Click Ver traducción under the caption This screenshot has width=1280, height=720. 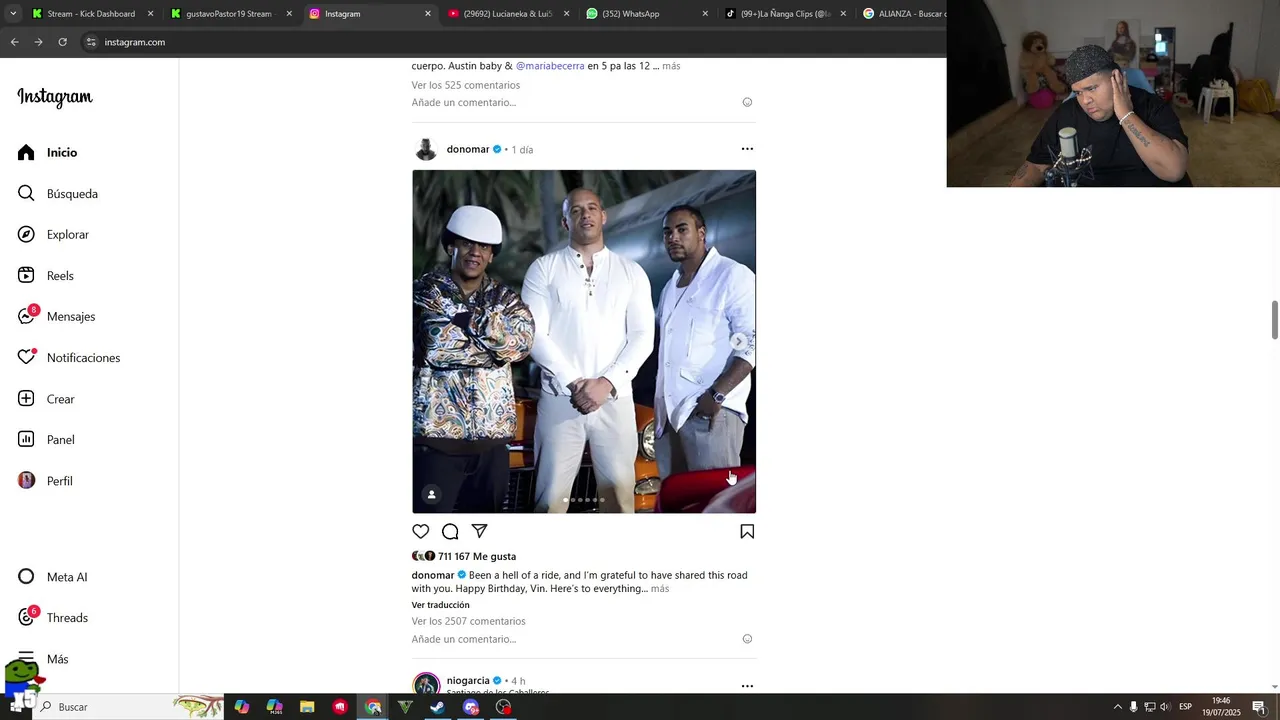tap(440, 605)
